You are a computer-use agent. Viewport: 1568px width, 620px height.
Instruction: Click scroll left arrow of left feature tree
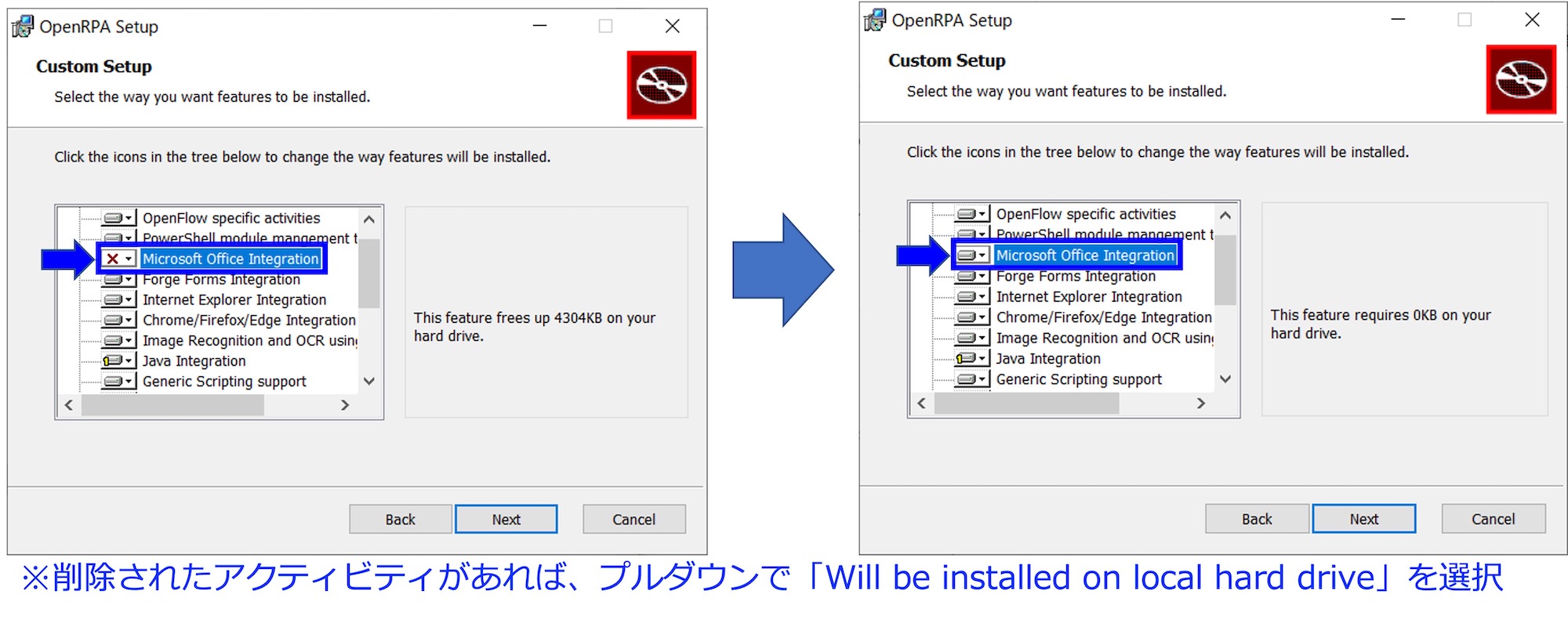(x=69, y=404)
